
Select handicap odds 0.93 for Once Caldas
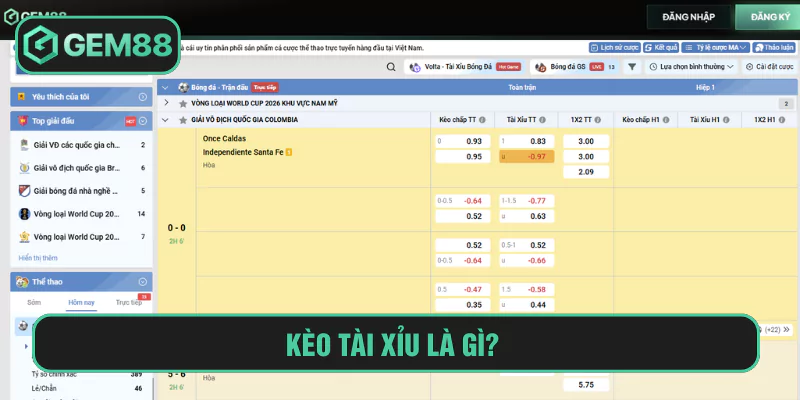(463, 141)
